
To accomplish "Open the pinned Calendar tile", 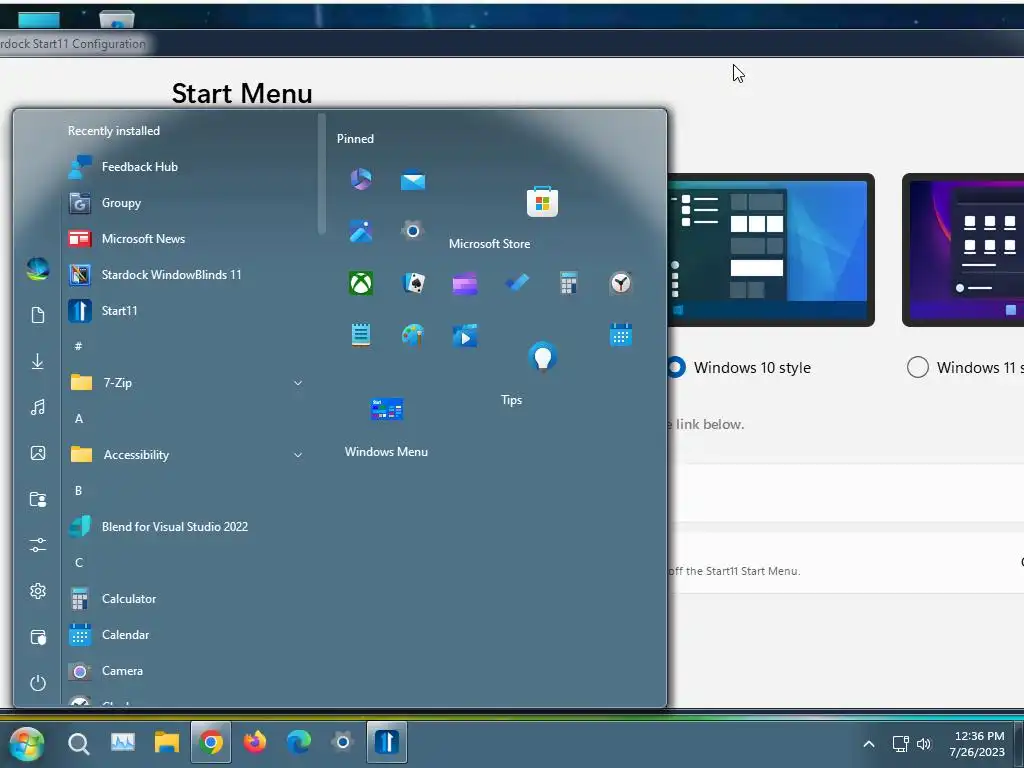I will coord(620,335).
